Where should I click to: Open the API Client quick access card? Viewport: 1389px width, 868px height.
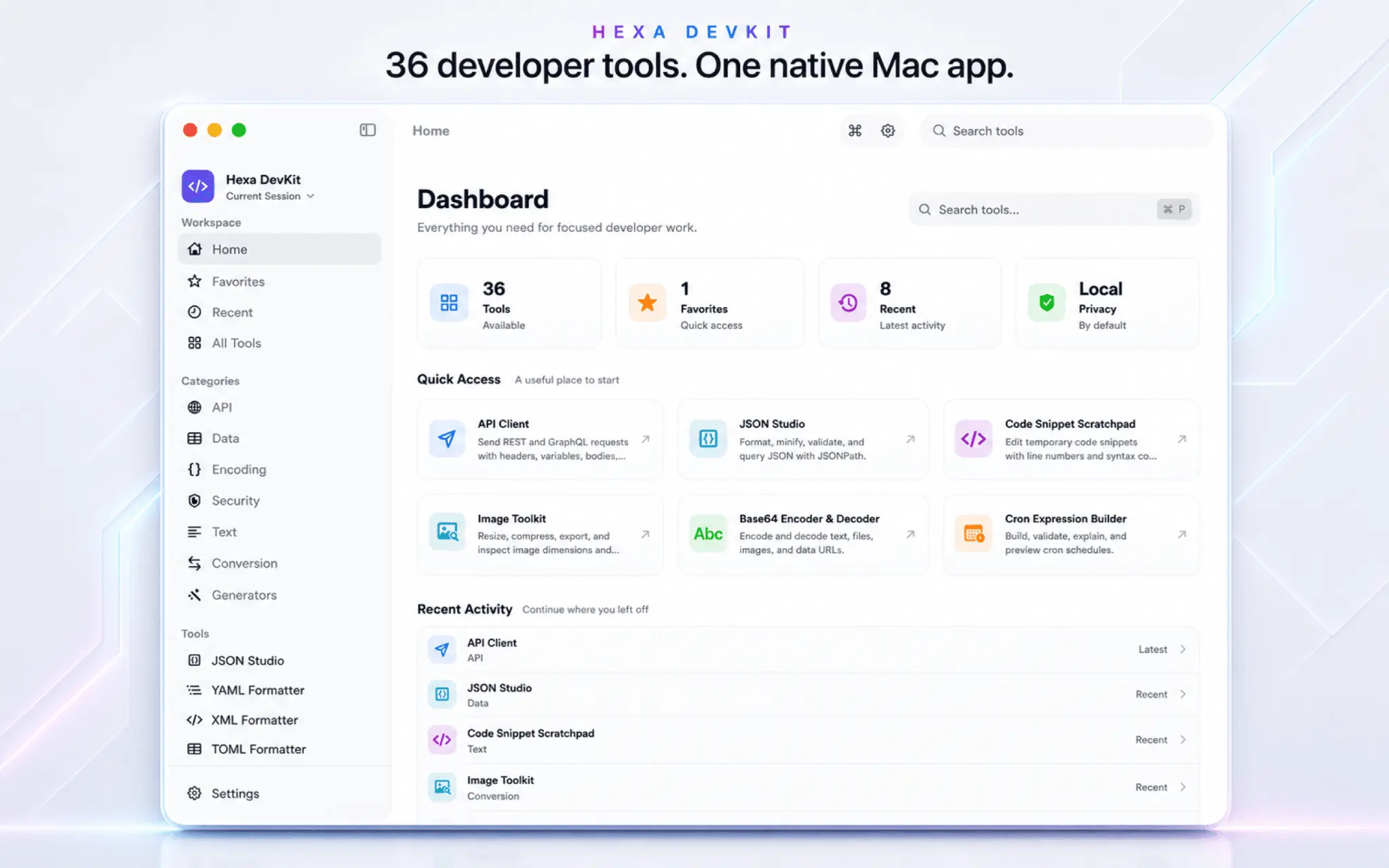click(540, 439)
